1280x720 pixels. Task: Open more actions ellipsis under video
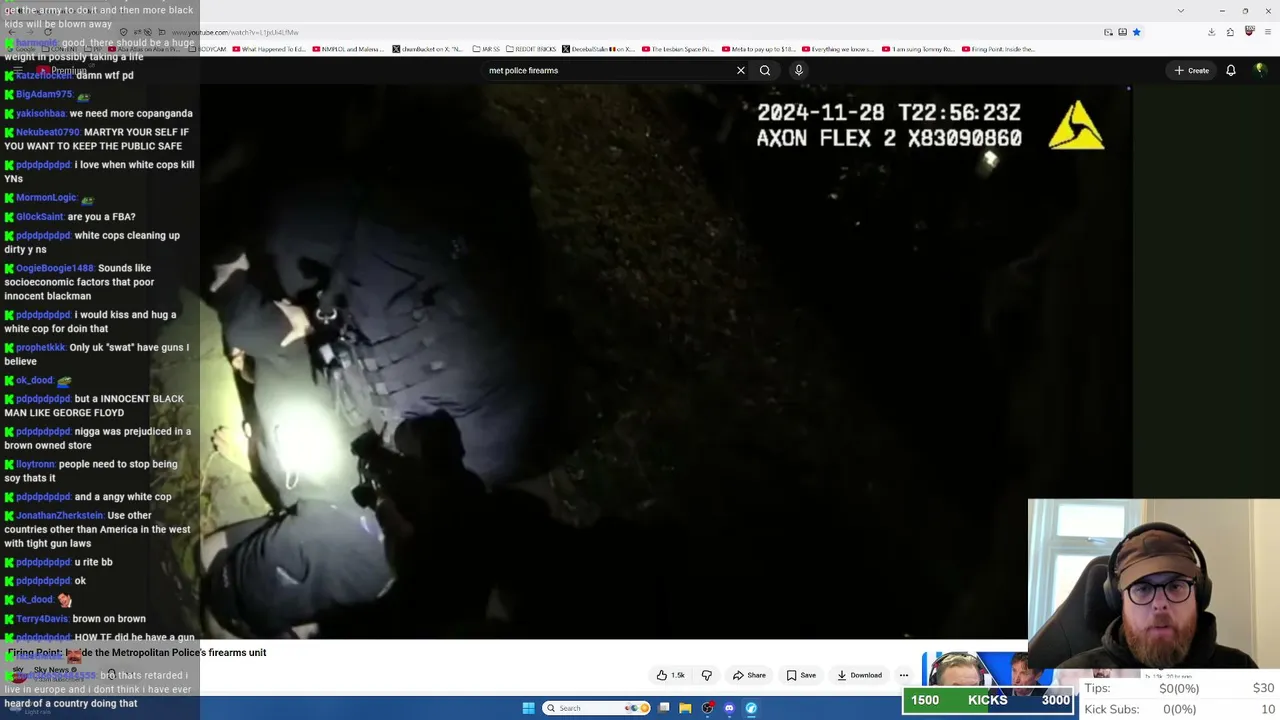(904, 675)
